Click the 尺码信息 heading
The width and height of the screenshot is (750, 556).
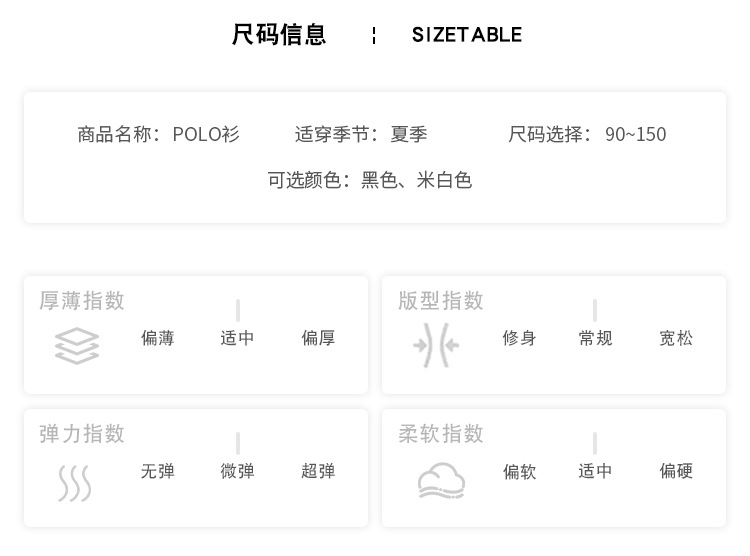279,35
